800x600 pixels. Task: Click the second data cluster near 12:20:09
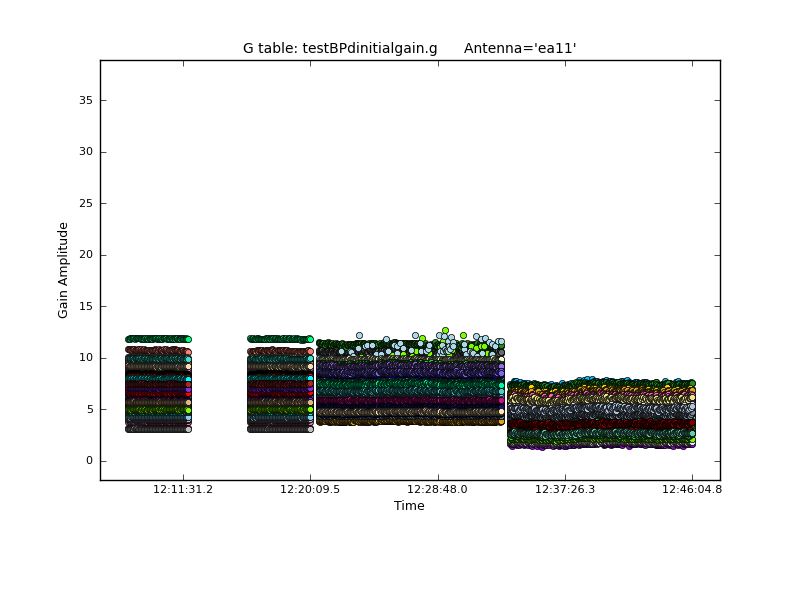[280, 385]
